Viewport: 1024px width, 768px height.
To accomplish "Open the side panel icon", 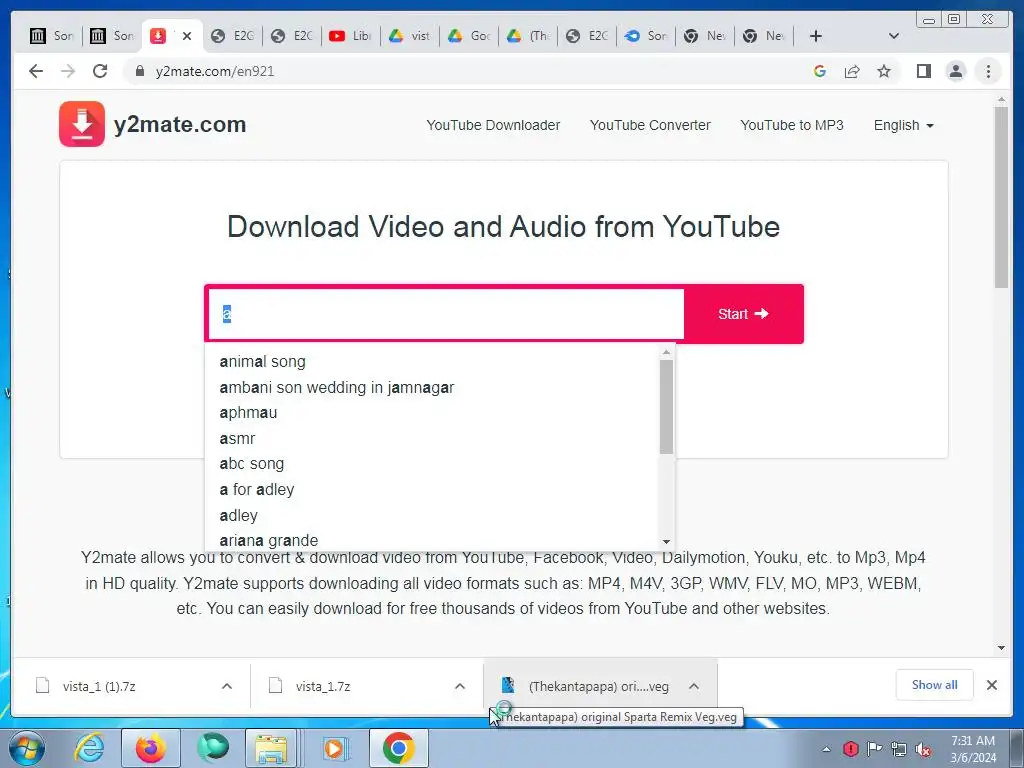I will (923, 71).
